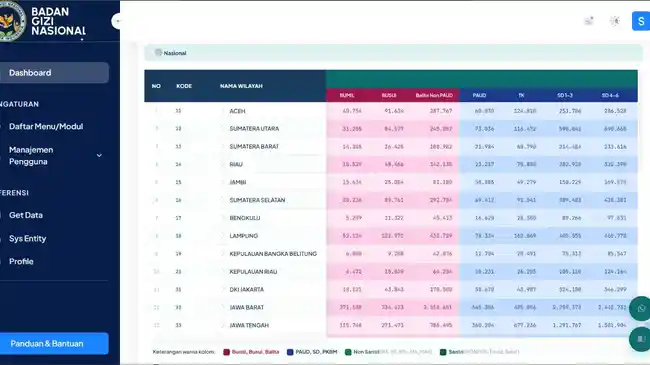Viewport: 650px width, 365px height.
Task: Click PAUD value in ACEH row
Action: click(484, 111)
